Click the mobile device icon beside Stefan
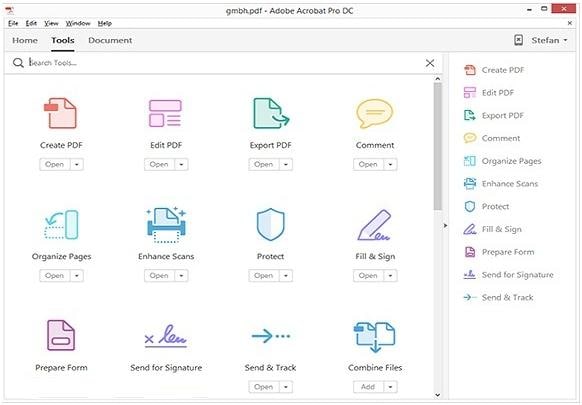 pyautogui.click(x=519, y=40)
